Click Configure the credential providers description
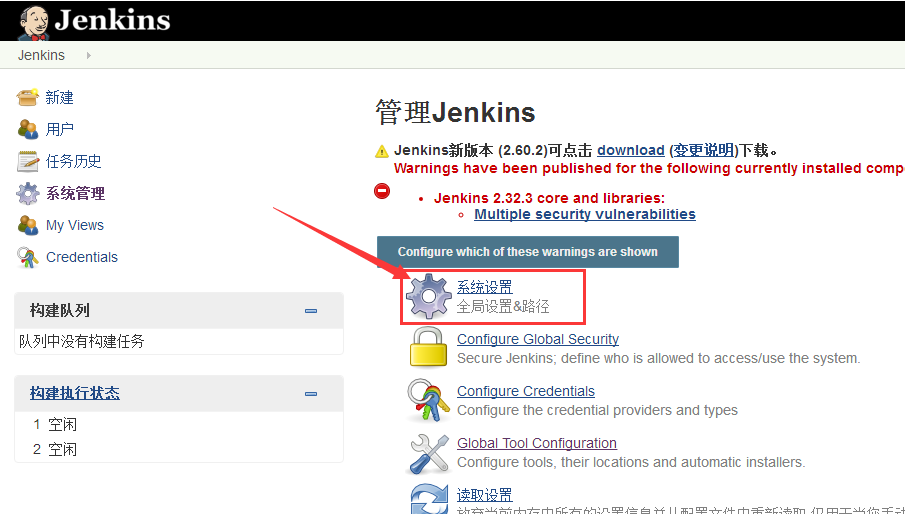 [597, 410]
